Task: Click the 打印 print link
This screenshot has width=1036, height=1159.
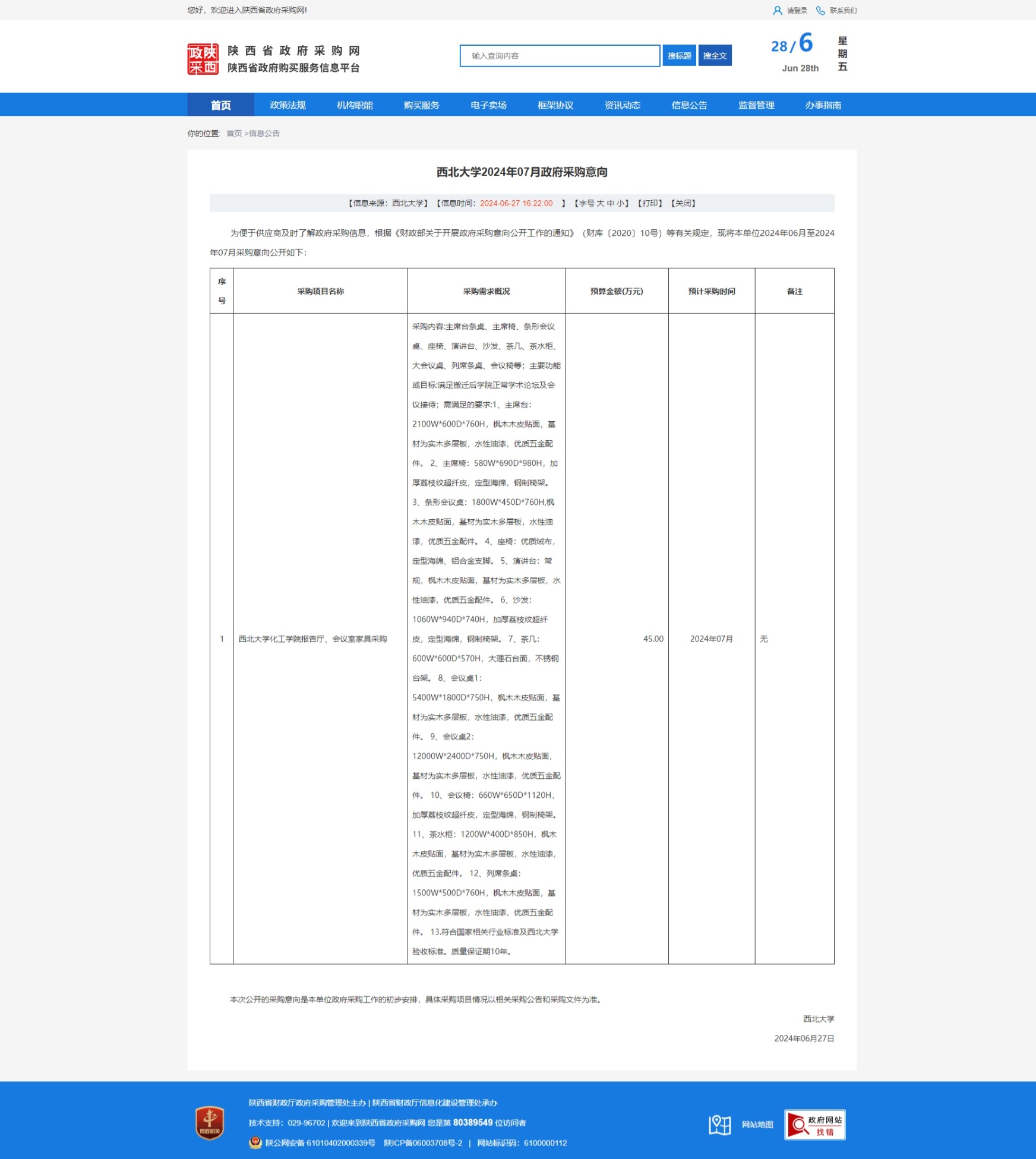Action: pyautogui.click(x=650, y=203)
